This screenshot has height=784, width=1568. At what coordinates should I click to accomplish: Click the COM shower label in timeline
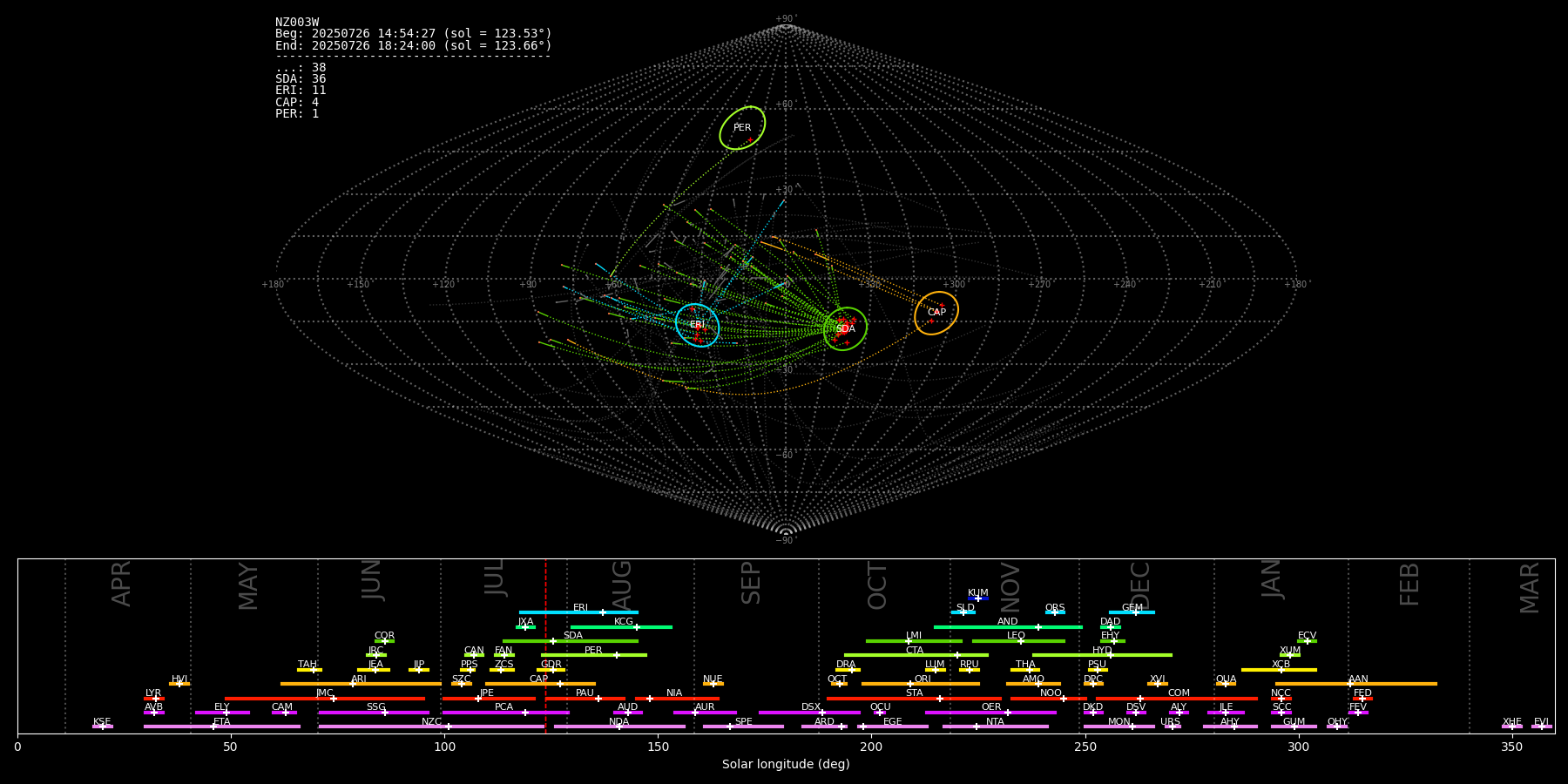point(1179,693)
